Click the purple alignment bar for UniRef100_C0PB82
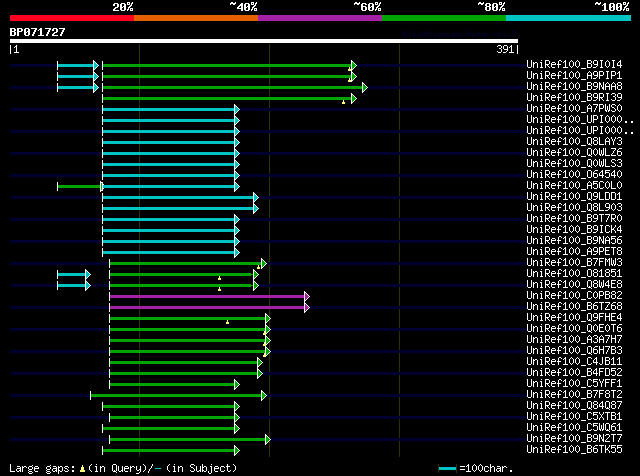 [207, 296]
